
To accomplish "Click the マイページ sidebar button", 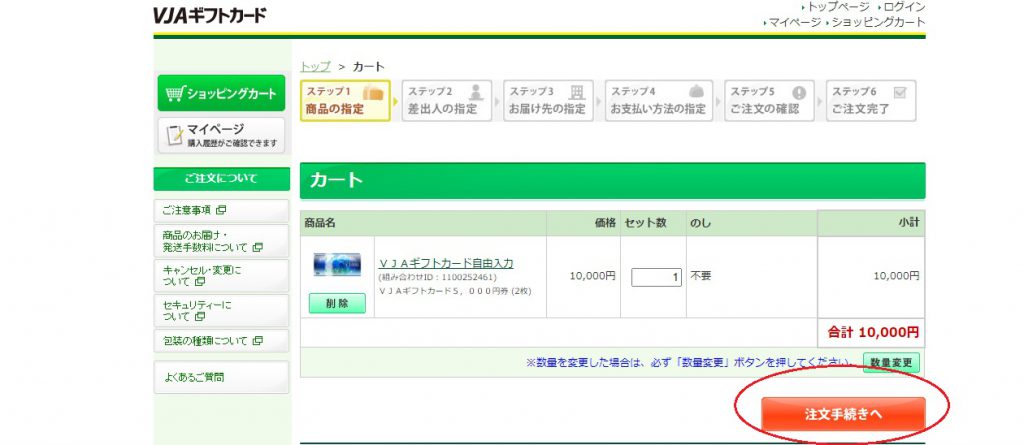I will click(x=221, y=135).
